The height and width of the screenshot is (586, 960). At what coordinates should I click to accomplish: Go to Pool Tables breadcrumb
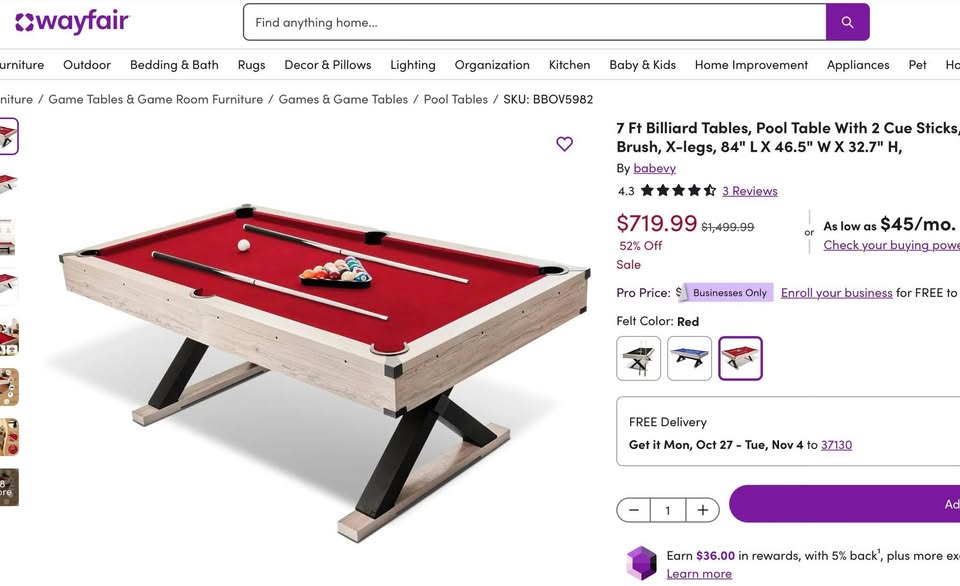point(456,99)
